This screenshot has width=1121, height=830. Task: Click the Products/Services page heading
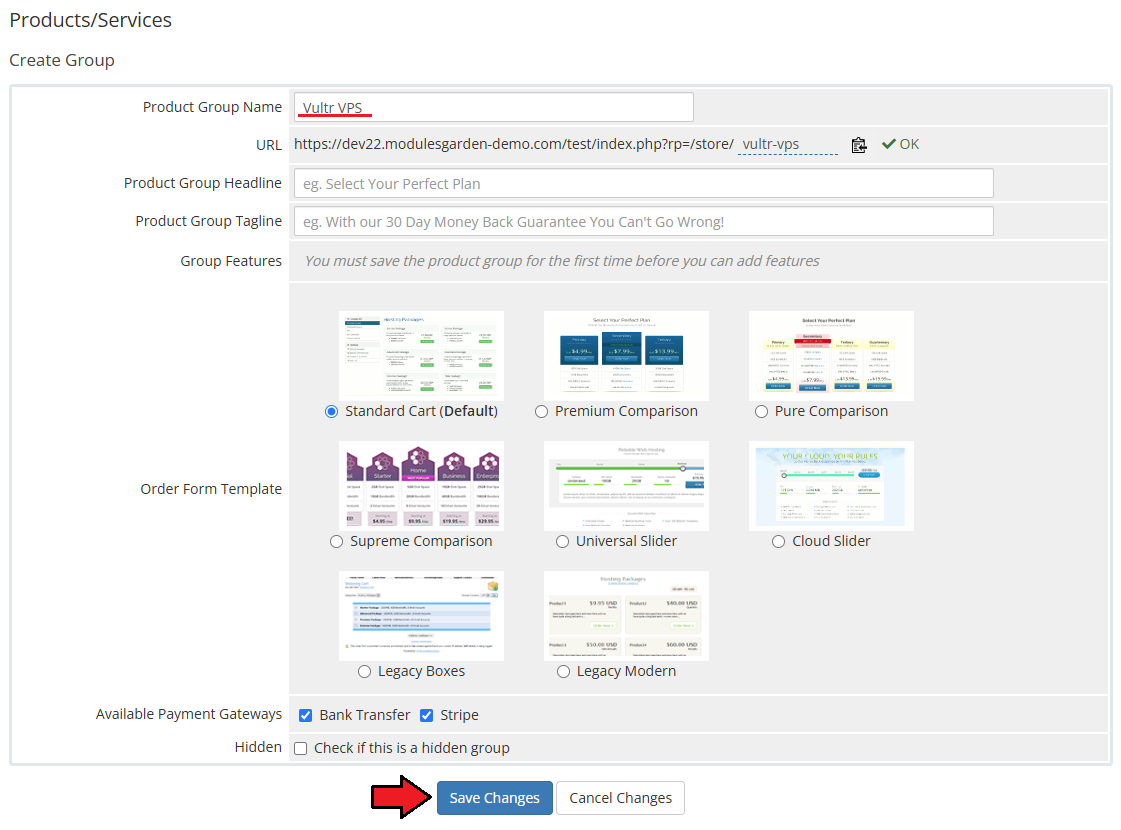pos(91,20)
